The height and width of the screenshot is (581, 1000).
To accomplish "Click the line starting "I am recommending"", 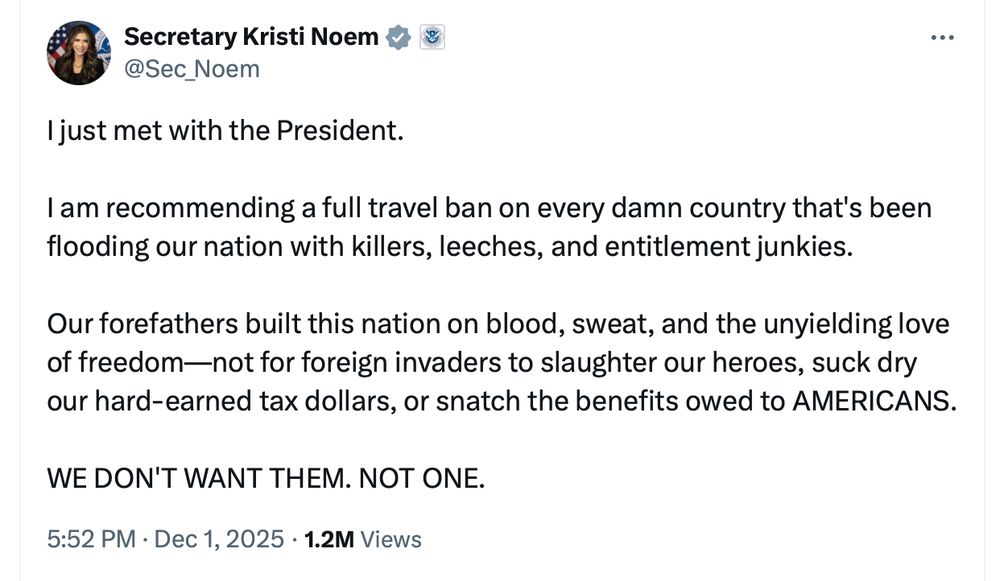I will (x=489, y=208).
